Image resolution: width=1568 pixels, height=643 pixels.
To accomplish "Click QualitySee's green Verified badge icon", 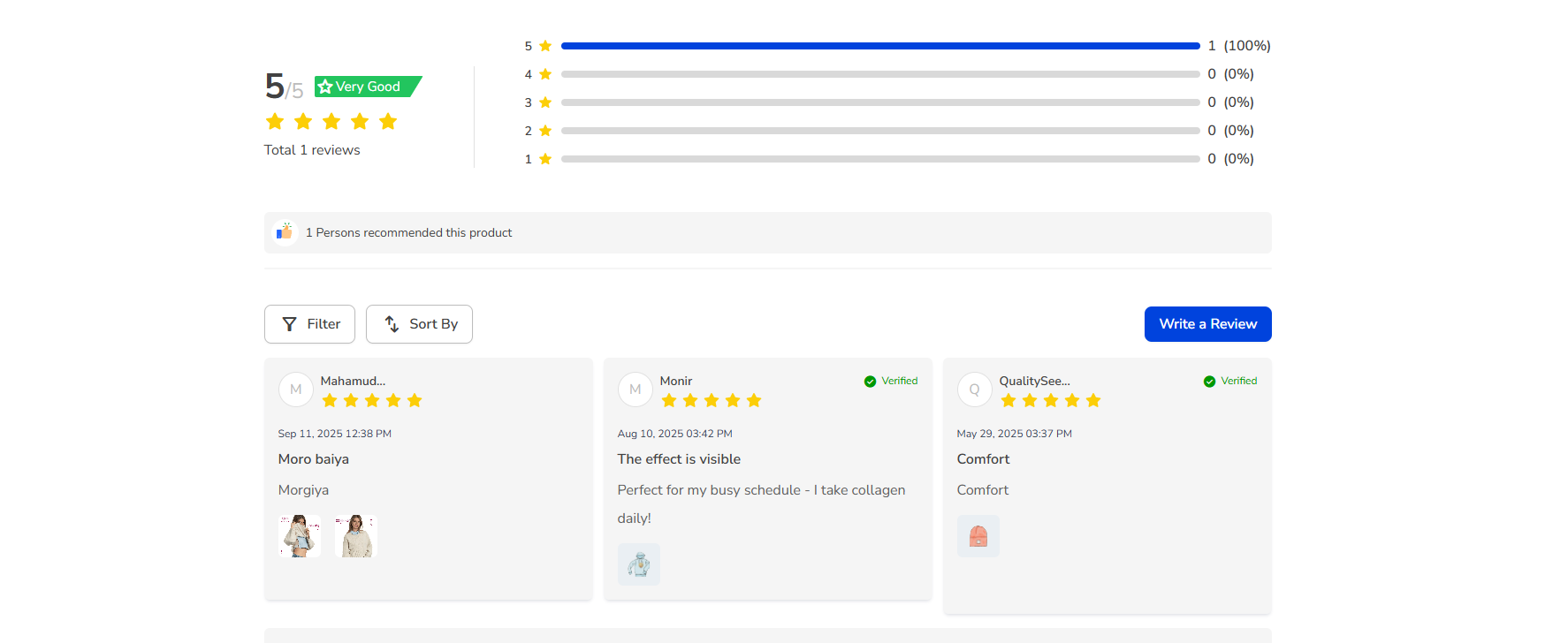I will pyautogui.click(x=1209, y=382).
